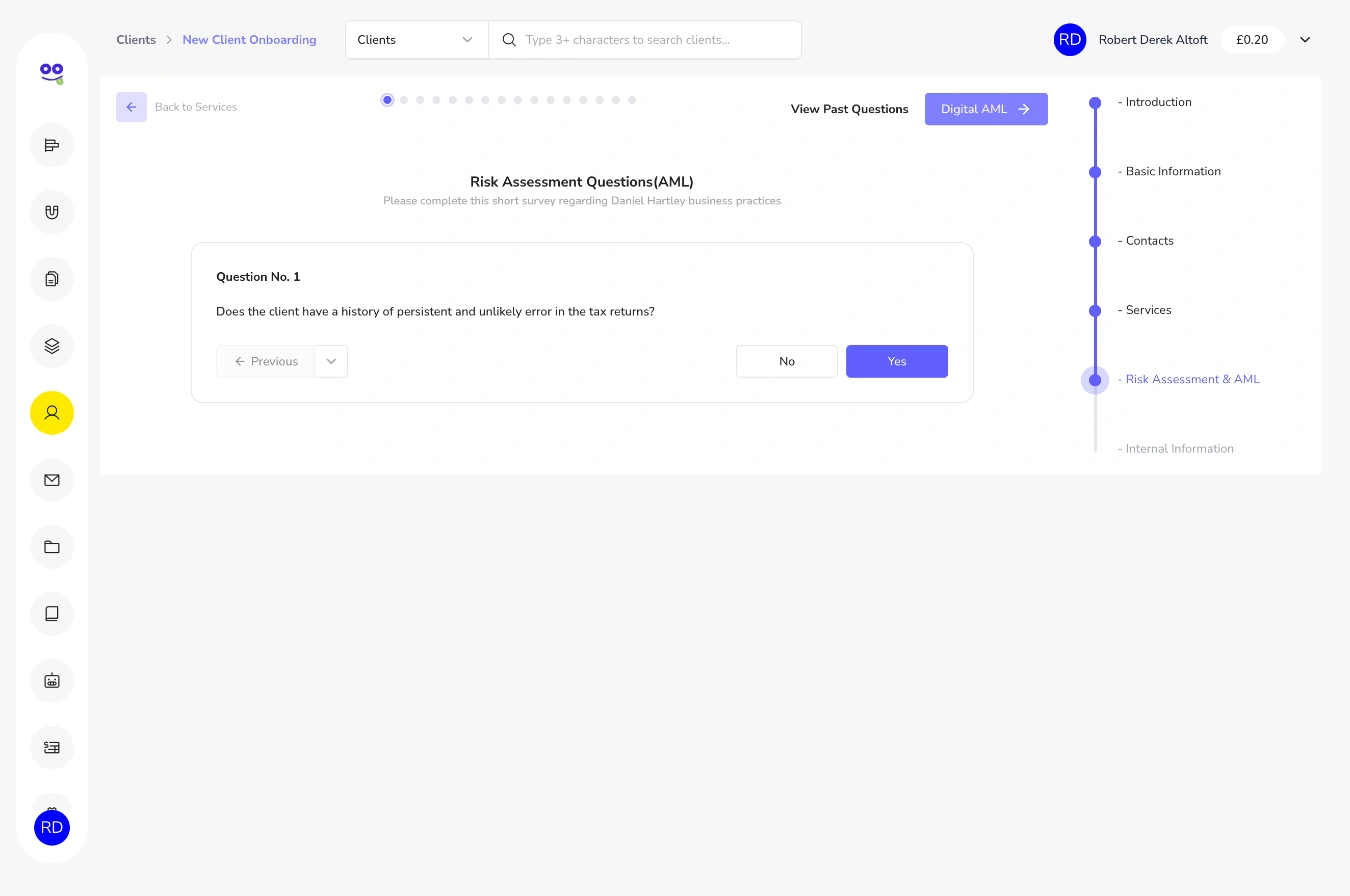Go to the Contacts step

[1146, 241]
